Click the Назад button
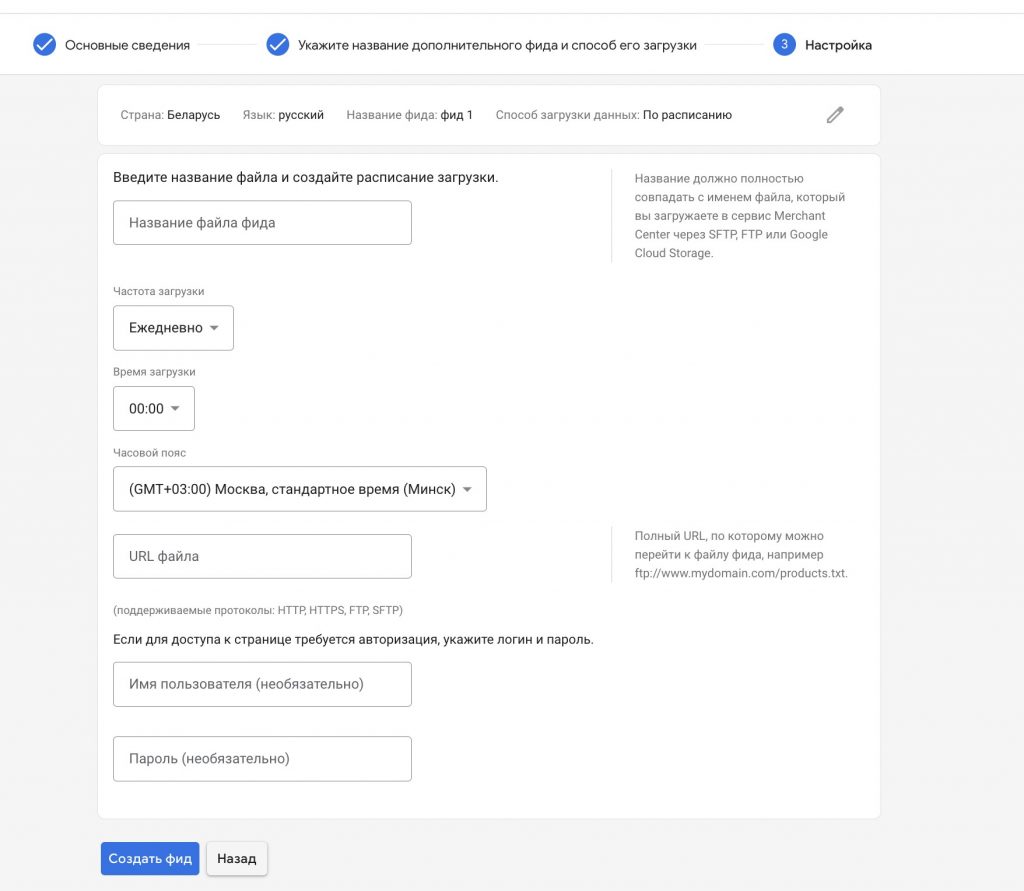Viewport: 1024px width, 891px height. 236,858
